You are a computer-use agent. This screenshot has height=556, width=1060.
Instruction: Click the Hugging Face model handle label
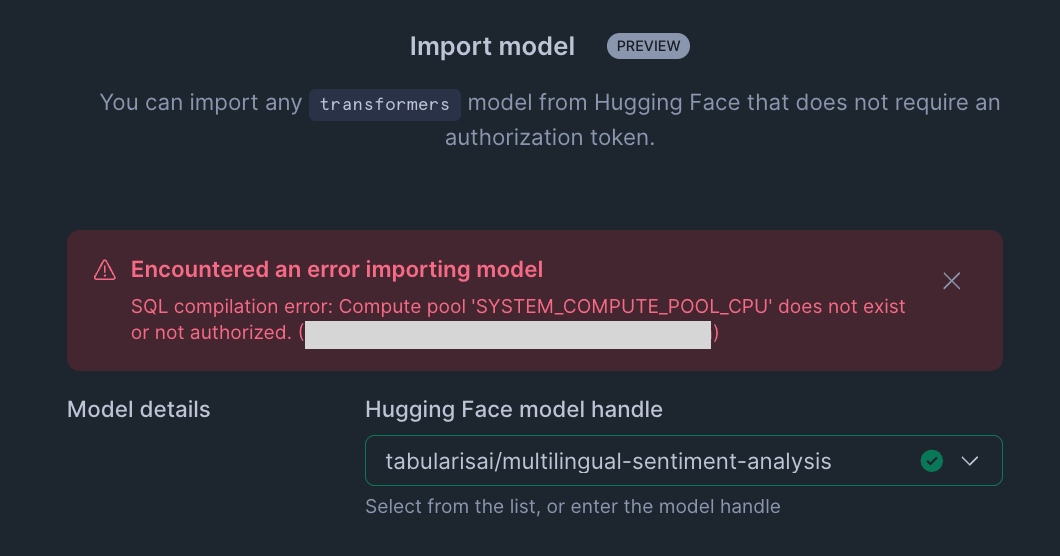coord(514,409)
